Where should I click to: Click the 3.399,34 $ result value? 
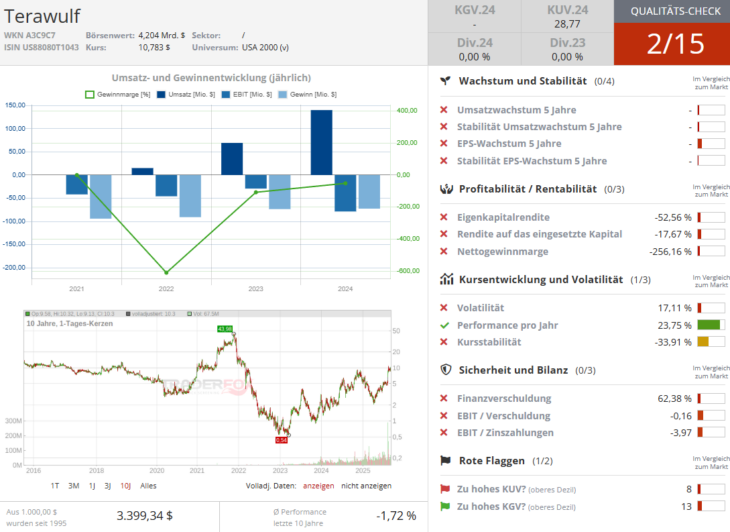[144, 516]
